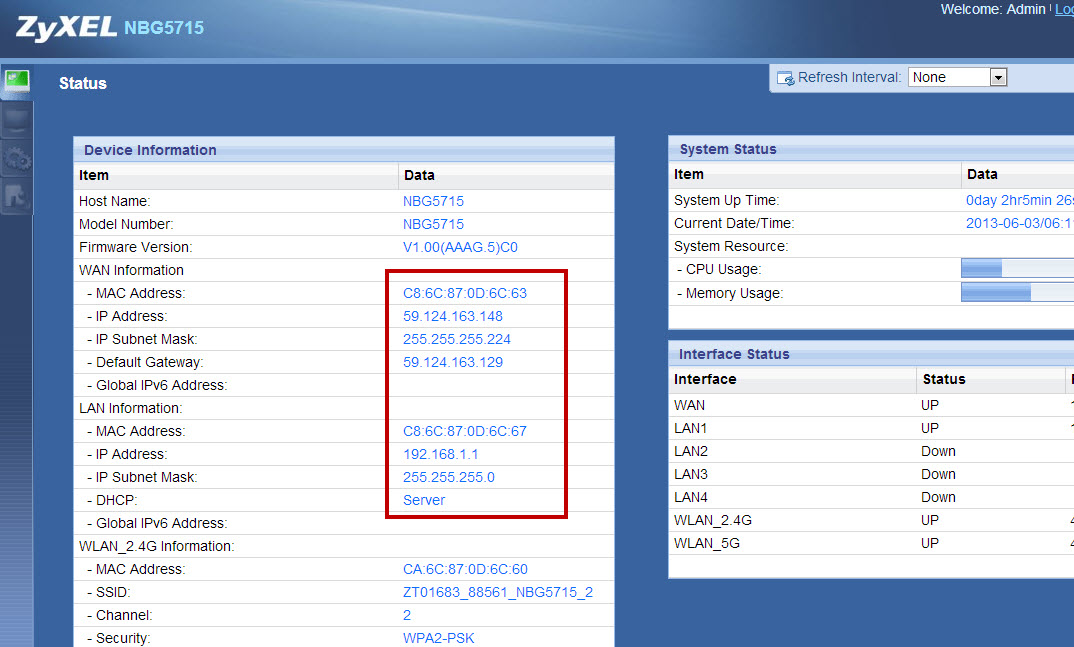Click the System Up Time value 0day 2hr5min
The image size is (1074, 647).
click(x=1019, y=200)
